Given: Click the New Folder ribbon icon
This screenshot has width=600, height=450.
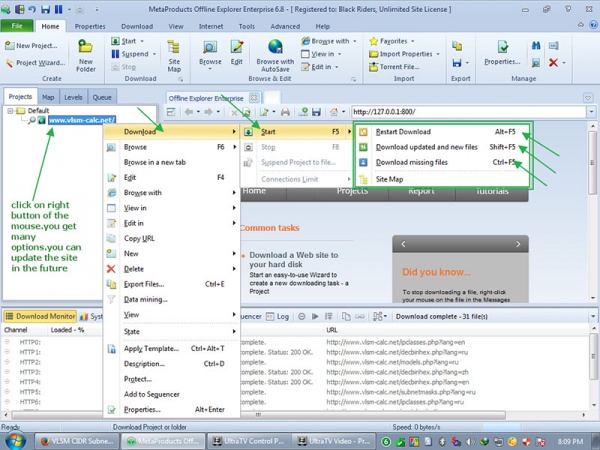Looking at the screenshot, I should (85, 52).
